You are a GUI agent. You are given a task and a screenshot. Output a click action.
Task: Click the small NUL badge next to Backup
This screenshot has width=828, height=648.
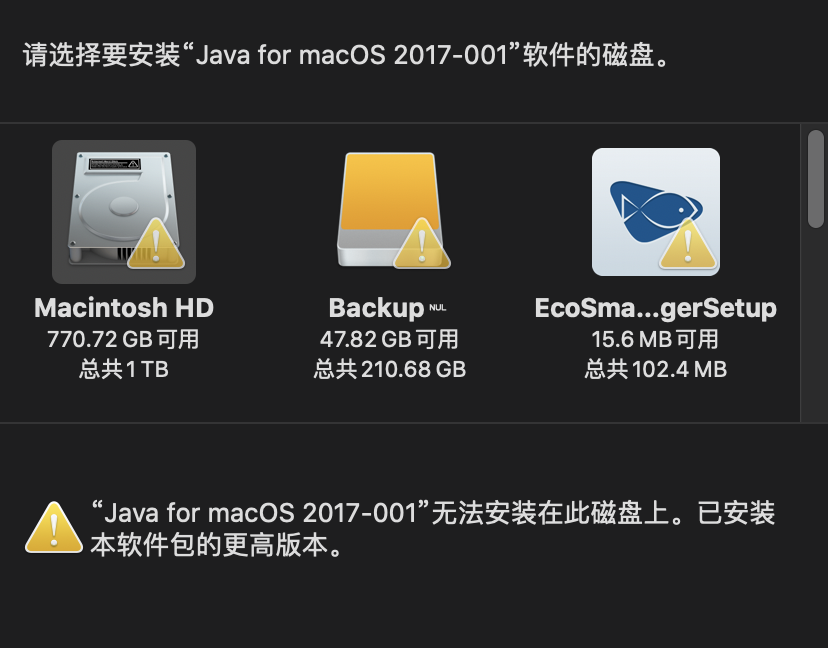(x=440, y=306)
